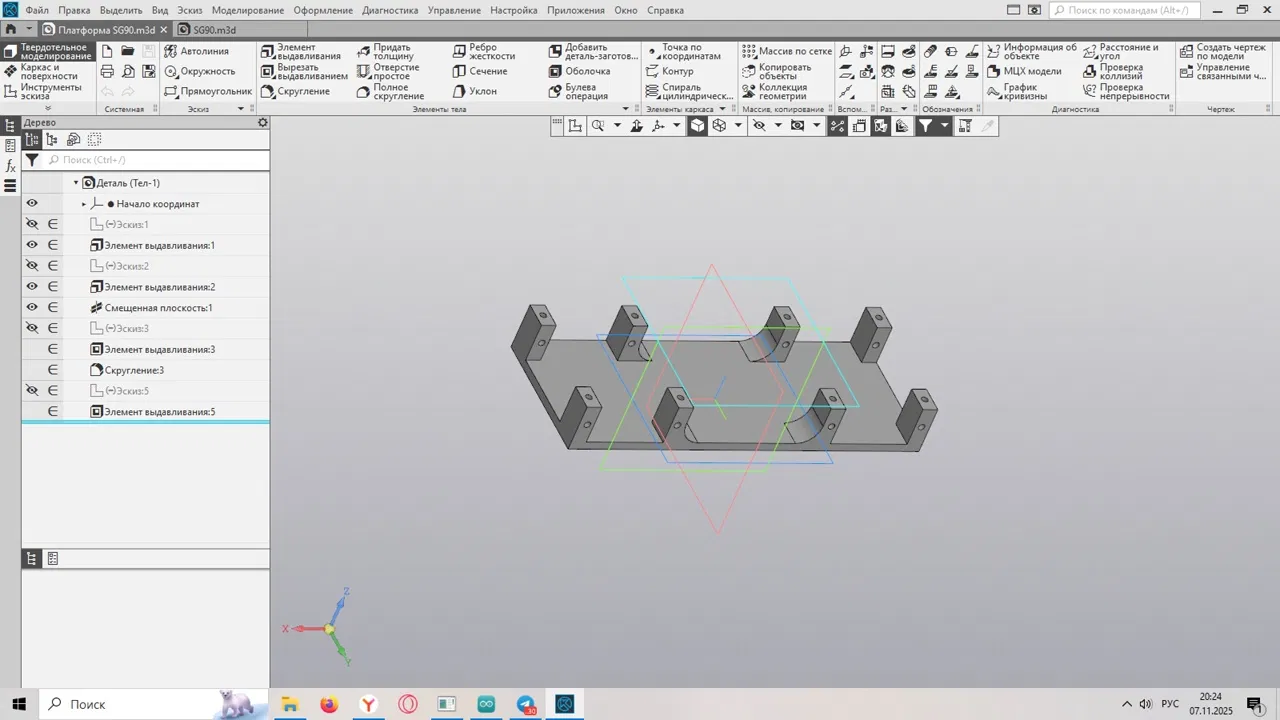Open the zoom options dropdown arrow
Image resolution: width=1280 pixels, height=720 pixels.
click(x=617, y=126)
